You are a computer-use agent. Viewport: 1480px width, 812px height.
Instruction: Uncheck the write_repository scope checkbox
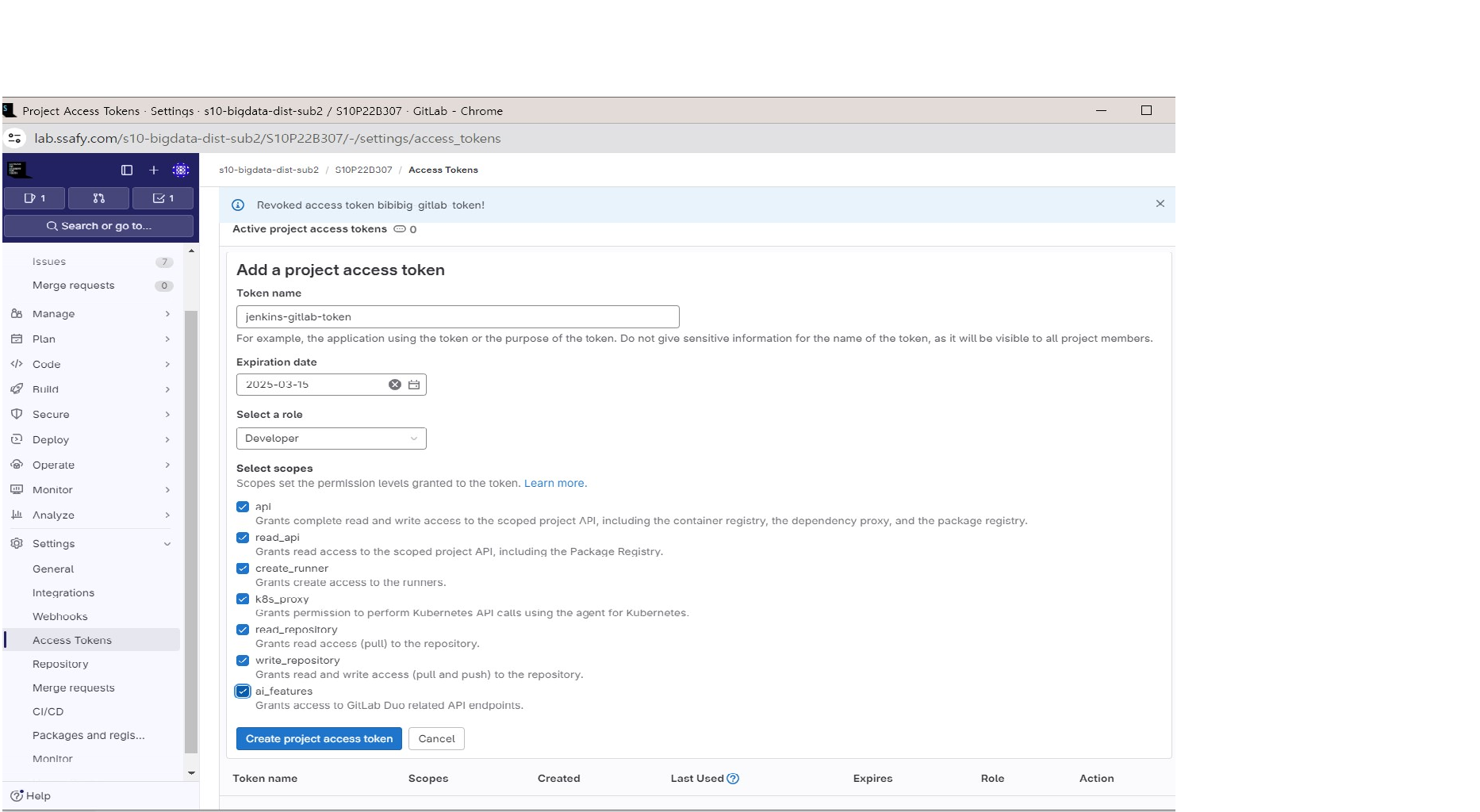pos(243,661)
